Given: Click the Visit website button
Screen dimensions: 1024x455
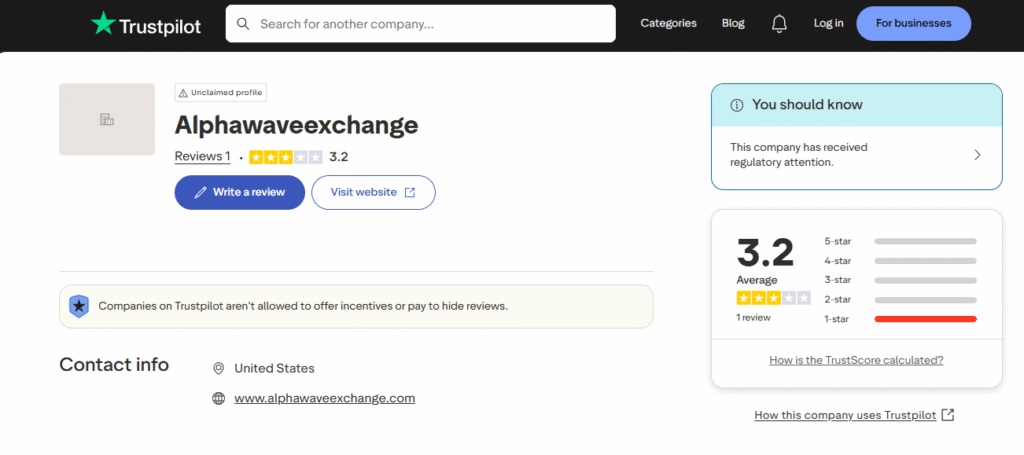Looking at the screenshot, I should [373, 192].
